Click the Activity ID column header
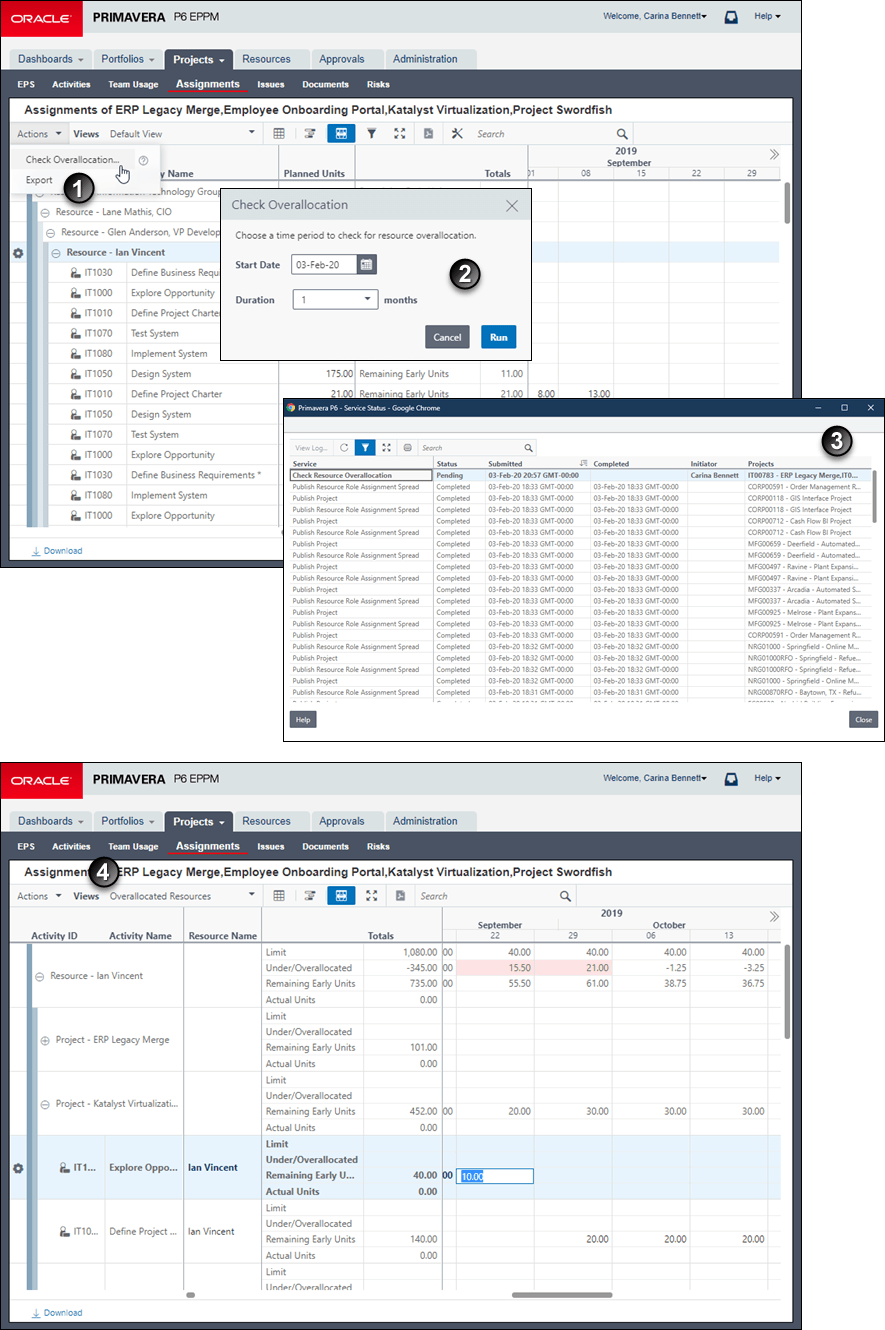This screenshot has height=1330, width=885. click(54, 936)
